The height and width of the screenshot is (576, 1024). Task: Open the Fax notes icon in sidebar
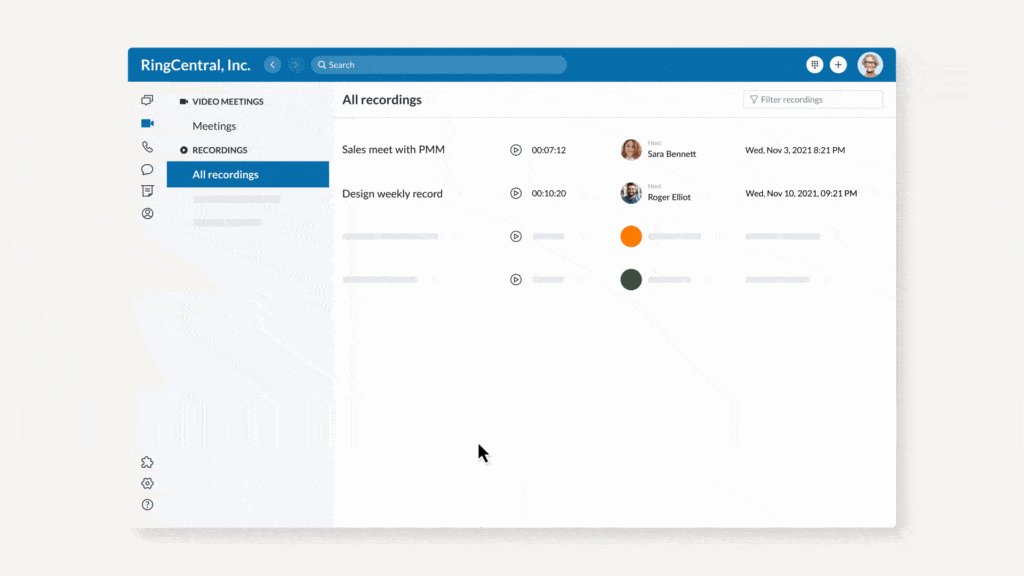click(147, 191)
